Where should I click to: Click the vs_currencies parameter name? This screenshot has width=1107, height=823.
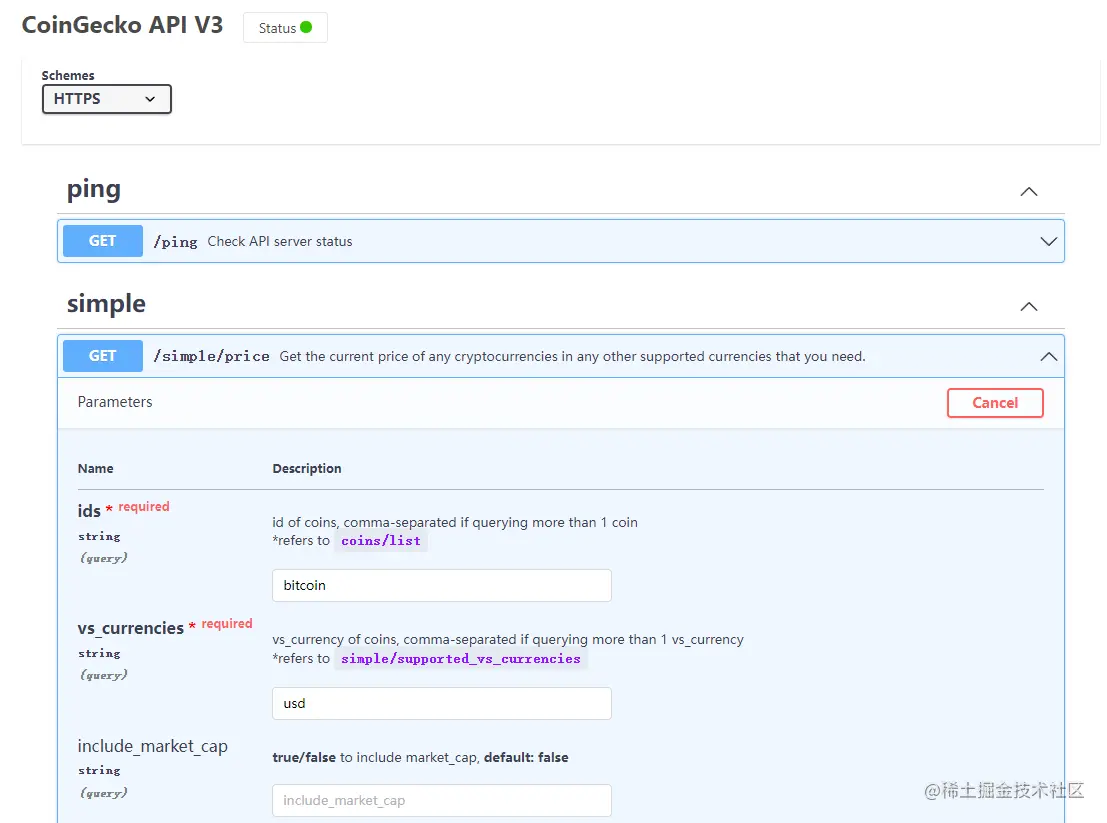[131, 628]
